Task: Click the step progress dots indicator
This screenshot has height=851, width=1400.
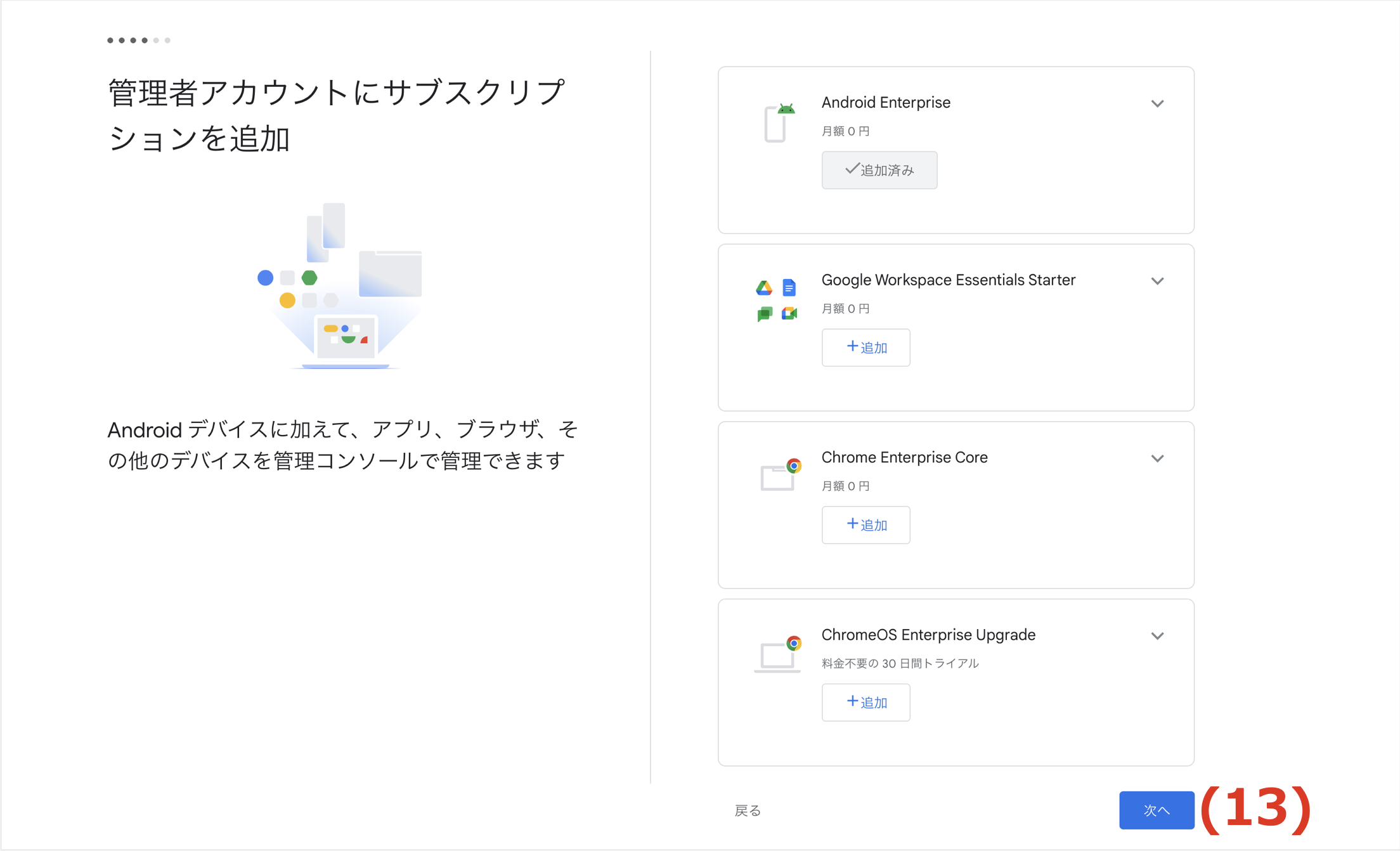Action: [x=139, y=40]
